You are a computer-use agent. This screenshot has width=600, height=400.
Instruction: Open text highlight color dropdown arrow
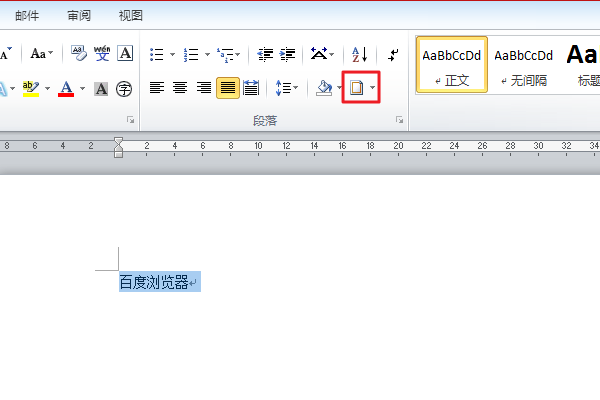tap(47, 89)
